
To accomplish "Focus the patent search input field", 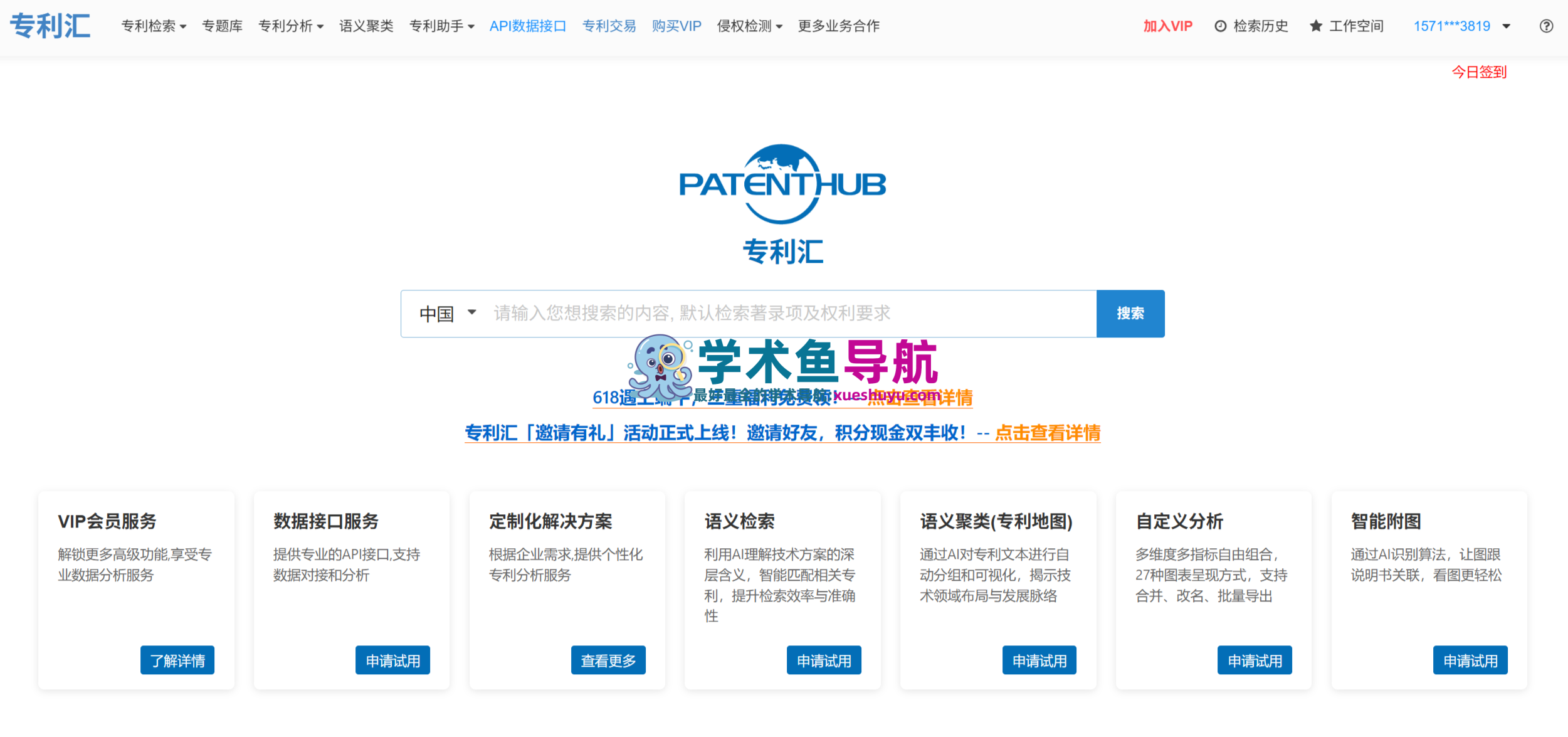I will tap(790, 314).
